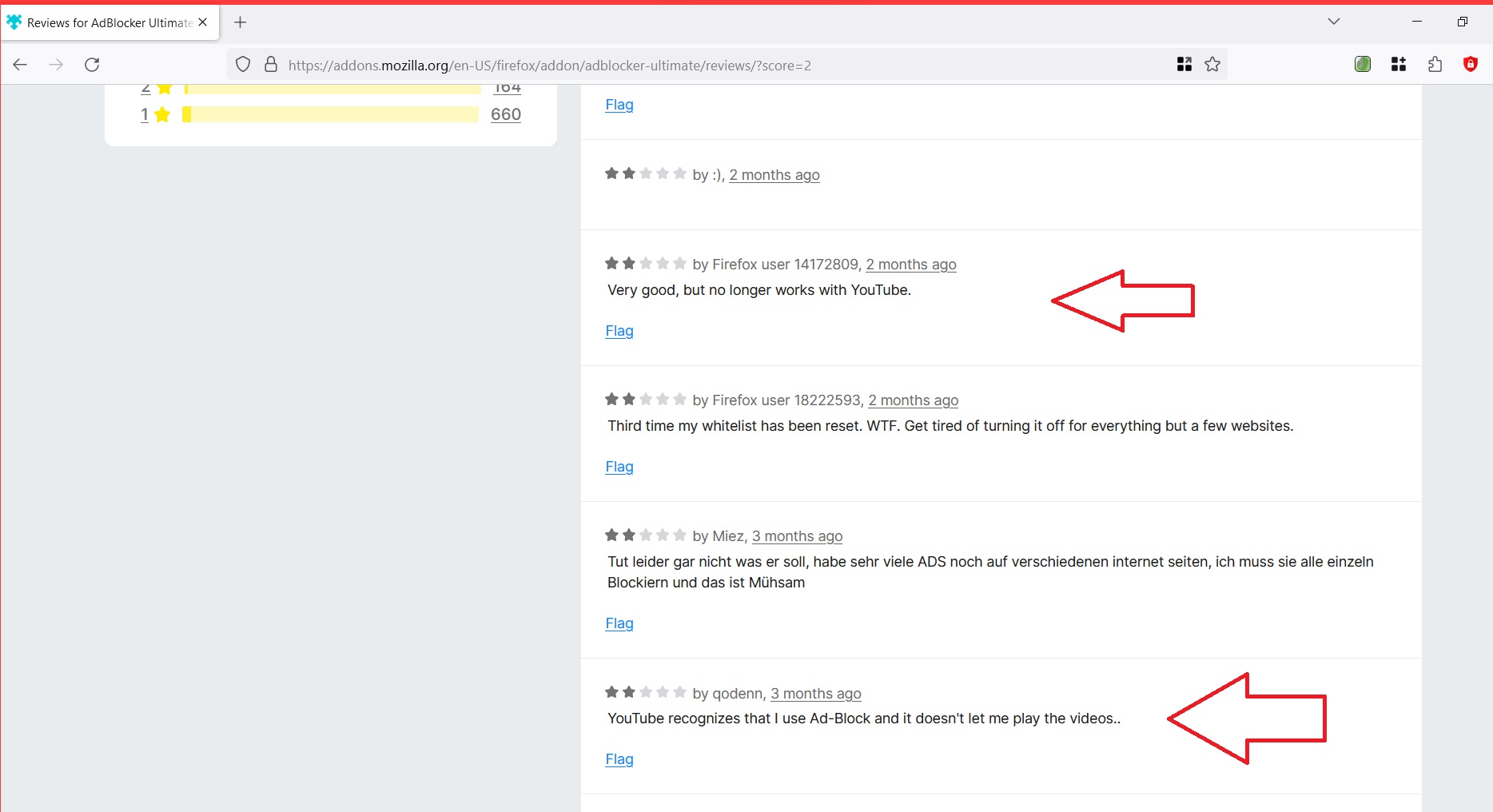Image resolution: width=1493 pixels, height=812 pixels.
Task: Open the tracking protection shield in address bar
Action: tap(243, 65)
